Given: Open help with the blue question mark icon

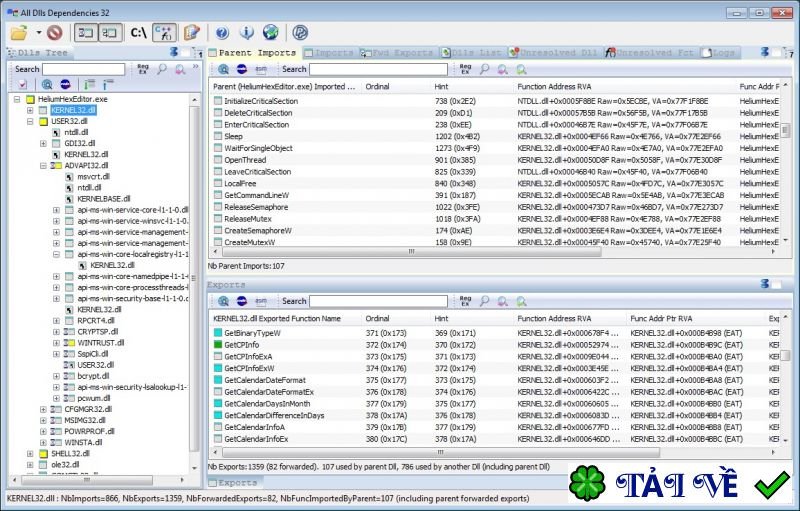Looking at the screenshot, I should [222, 33].
